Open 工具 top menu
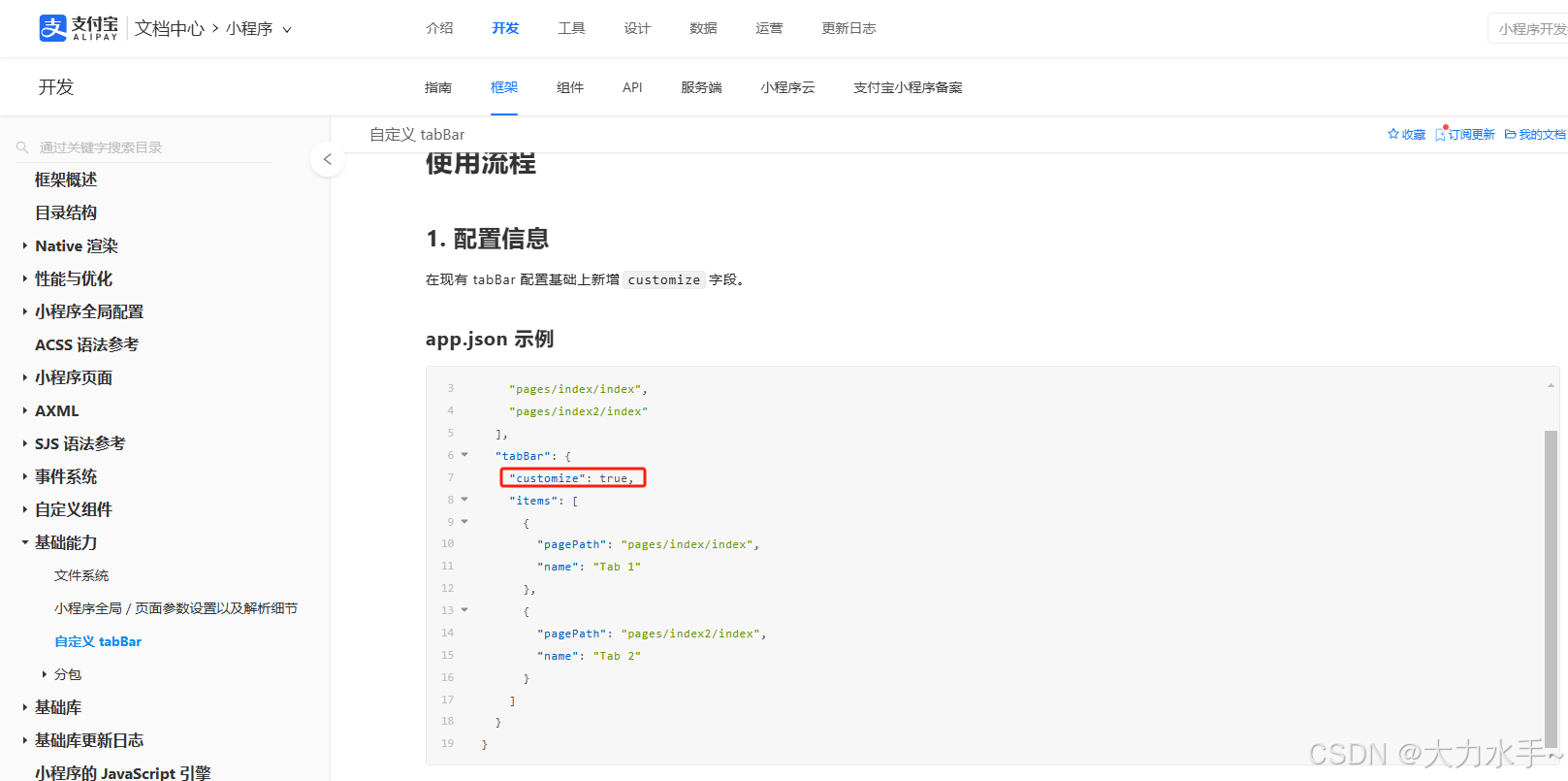This screenshot has height=781, width=1568. 571,28
